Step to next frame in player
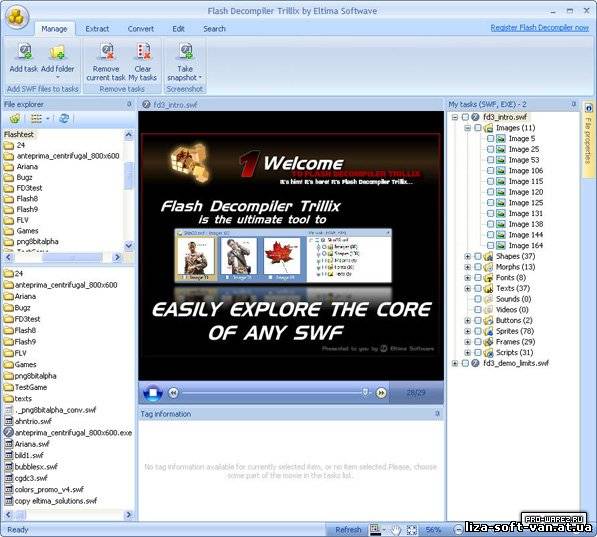Viewport: 597px width, 537px height. tap(381, 393)
